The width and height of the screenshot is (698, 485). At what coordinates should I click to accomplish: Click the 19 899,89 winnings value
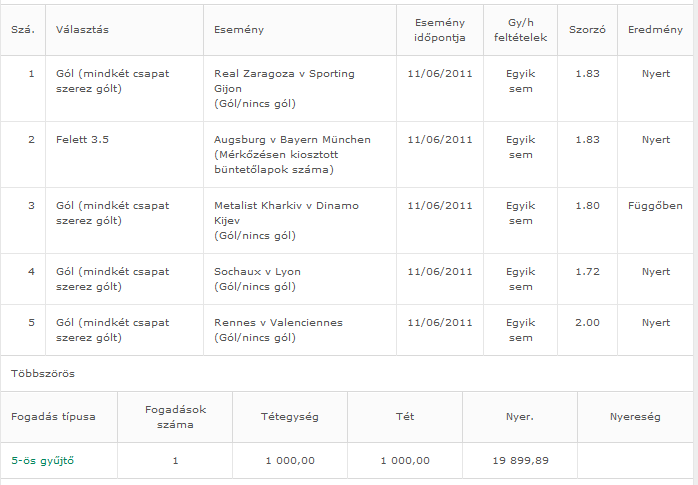pos(520,460)
